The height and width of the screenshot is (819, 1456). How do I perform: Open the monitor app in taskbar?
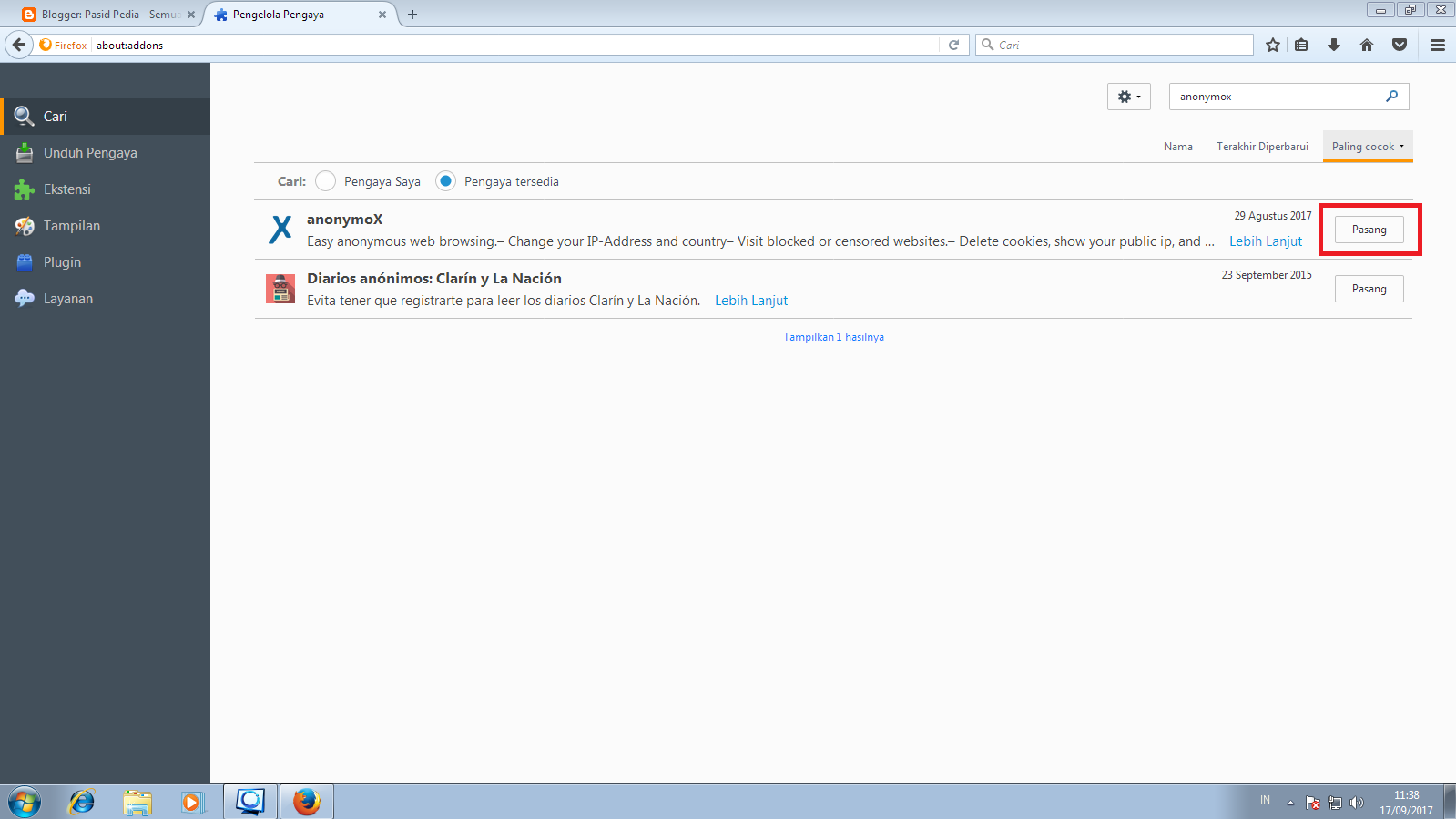pyautogui.click(x=249, y=803)
